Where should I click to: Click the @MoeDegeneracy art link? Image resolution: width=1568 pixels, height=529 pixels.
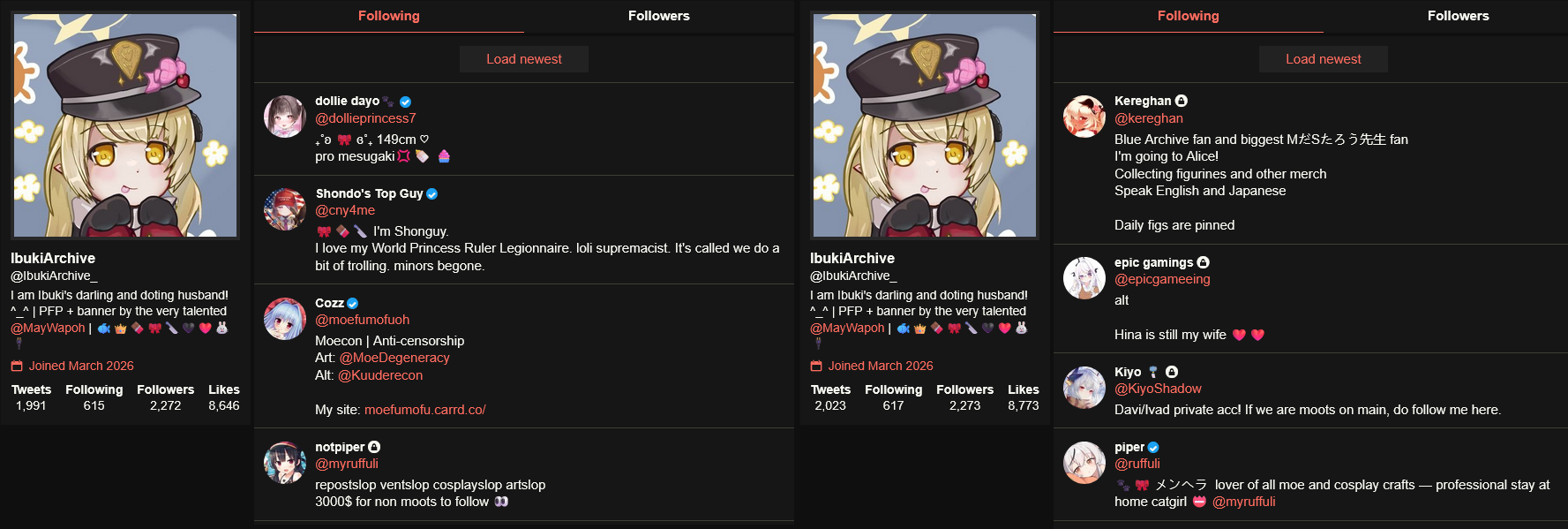pyautogui.click(x=394, y=358)
